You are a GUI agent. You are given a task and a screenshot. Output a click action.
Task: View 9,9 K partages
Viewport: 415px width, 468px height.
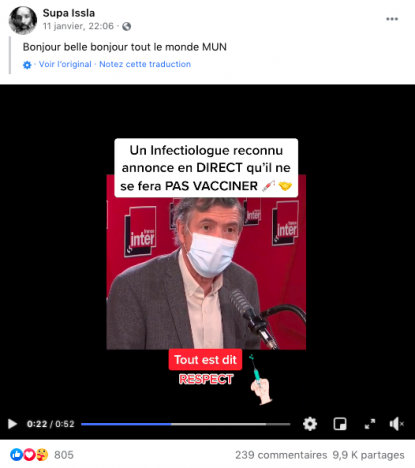pyautogui.click(x=368, y=455)
